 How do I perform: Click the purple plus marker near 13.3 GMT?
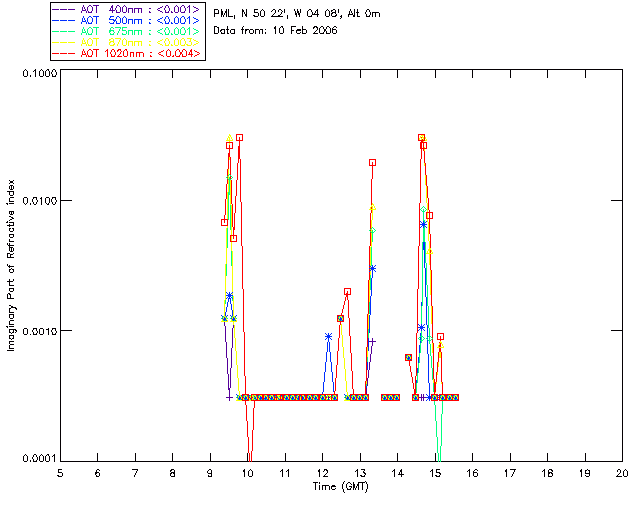point(372,341)
